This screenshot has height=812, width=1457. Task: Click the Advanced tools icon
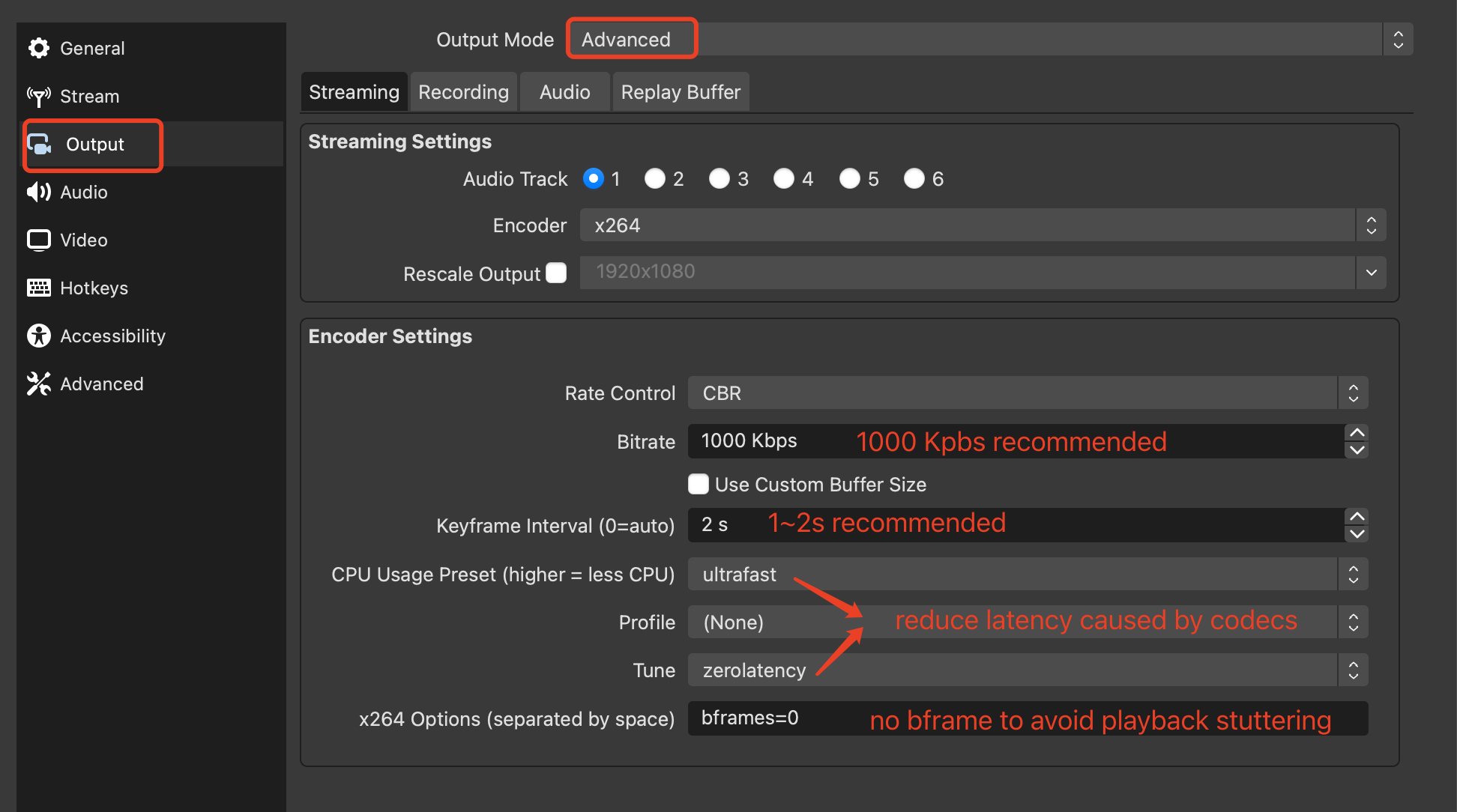(x=39, y=384)
